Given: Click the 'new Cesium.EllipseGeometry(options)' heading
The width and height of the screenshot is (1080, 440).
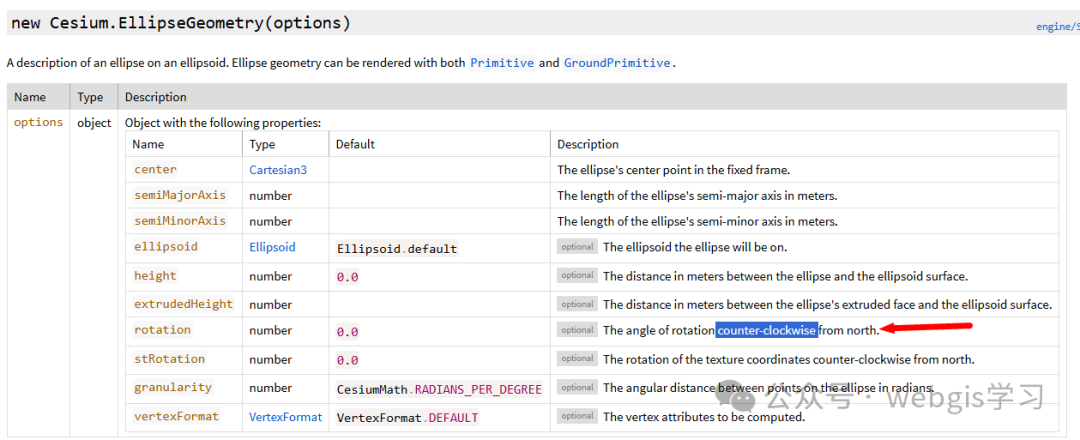Looking at the screenshot, I should 181,23.
